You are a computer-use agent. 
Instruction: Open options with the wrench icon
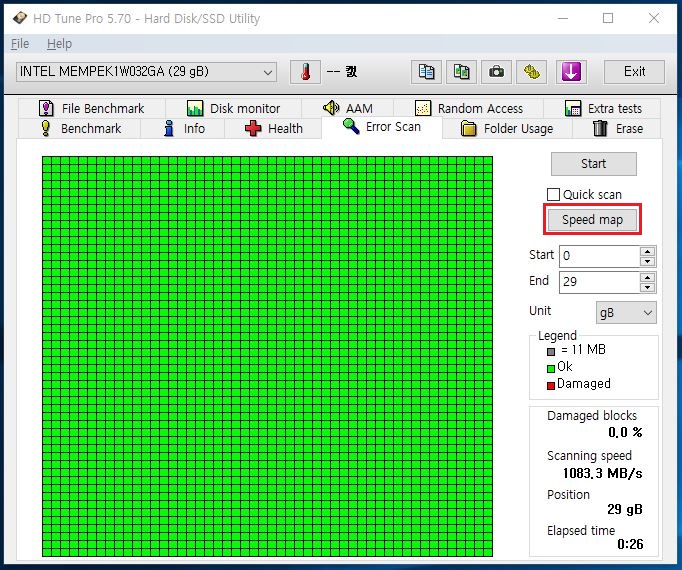coord(531,72)
